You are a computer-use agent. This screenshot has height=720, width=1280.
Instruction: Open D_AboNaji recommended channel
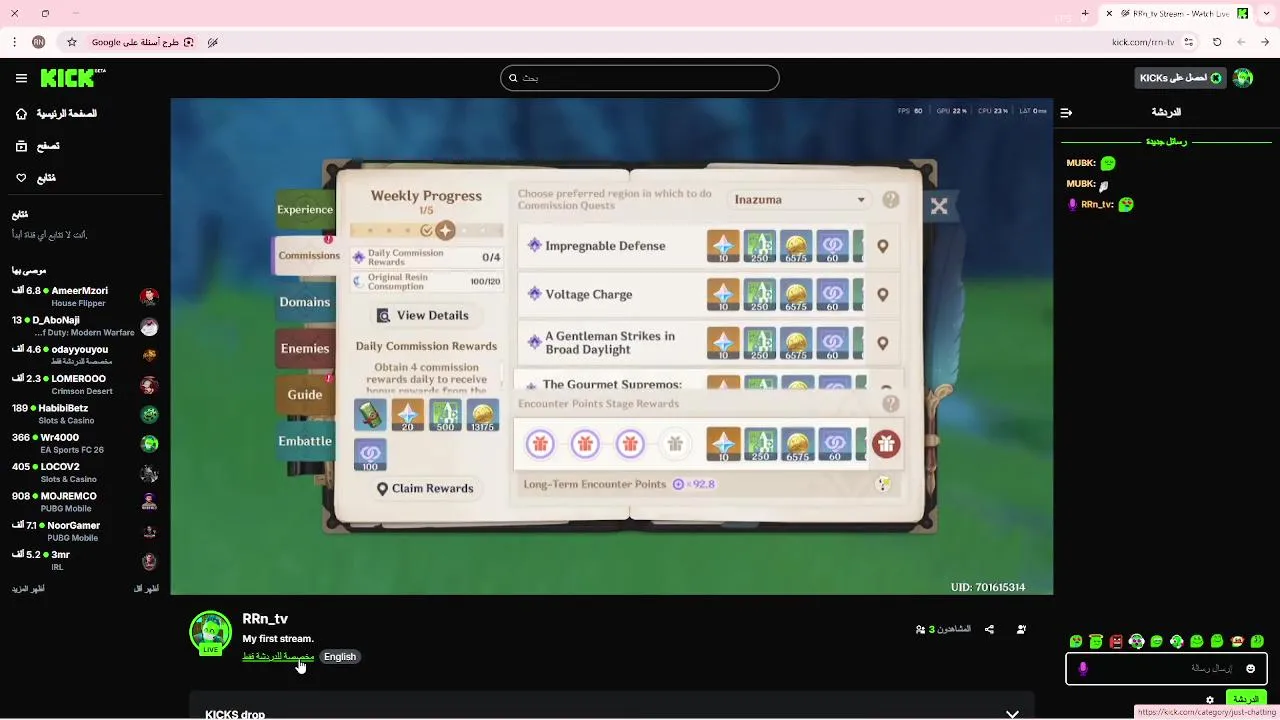pyautogui.click(x=86, y=326)
